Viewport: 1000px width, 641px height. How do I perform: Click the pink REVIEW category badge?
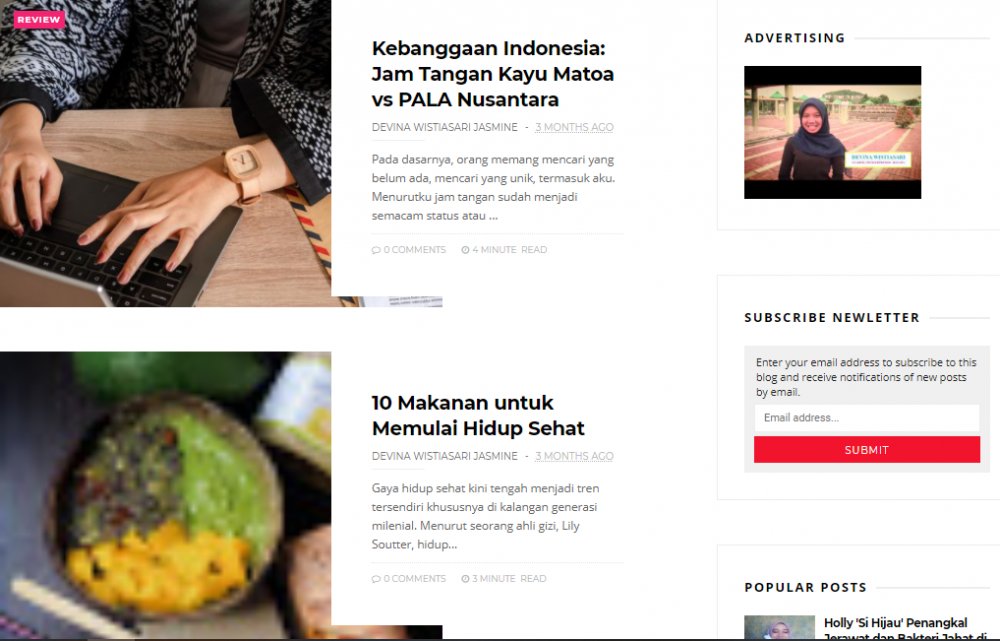(39, 20)
